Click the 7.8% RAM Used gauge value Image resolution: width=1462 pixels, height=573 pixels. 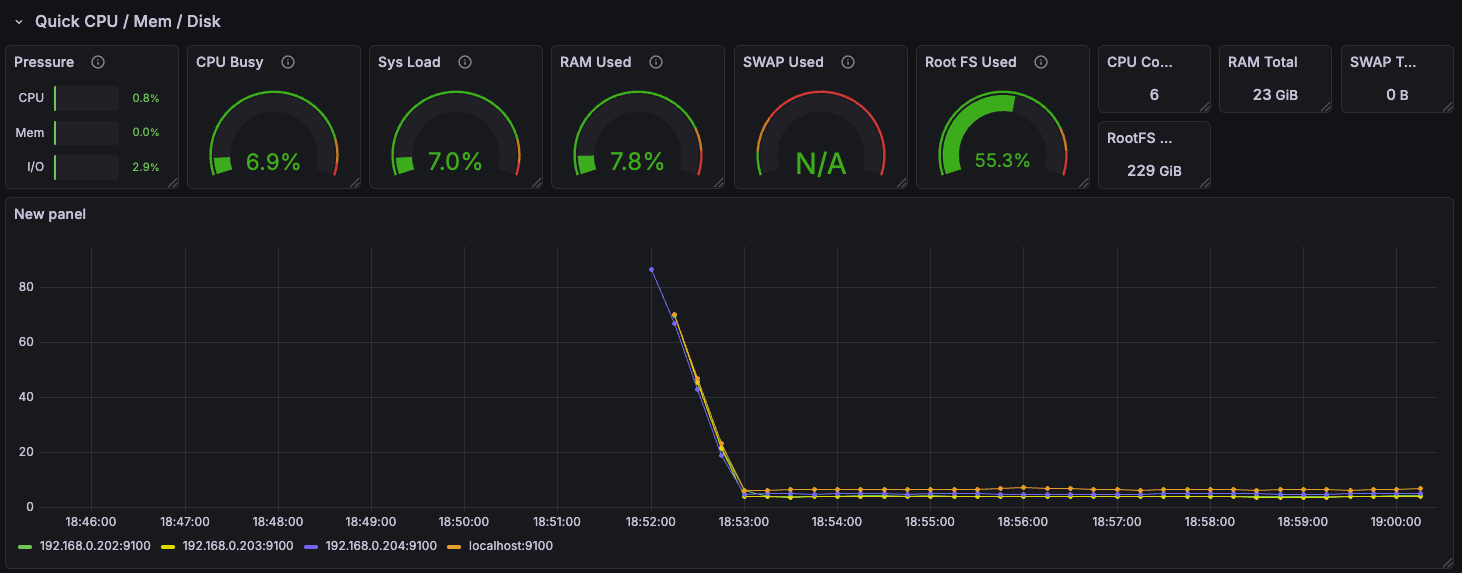(x=637, y=162)
